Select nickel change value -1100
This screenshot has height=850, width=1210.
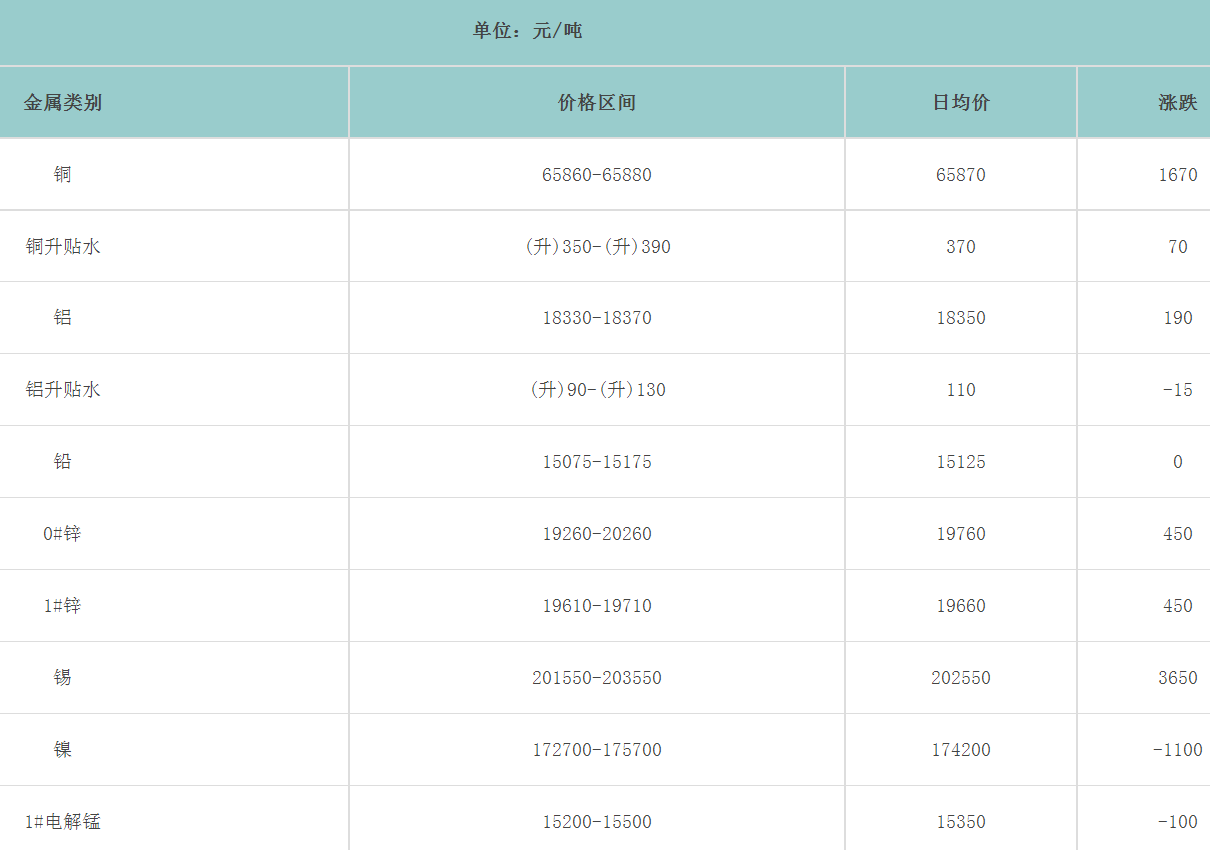[1179, 750]
